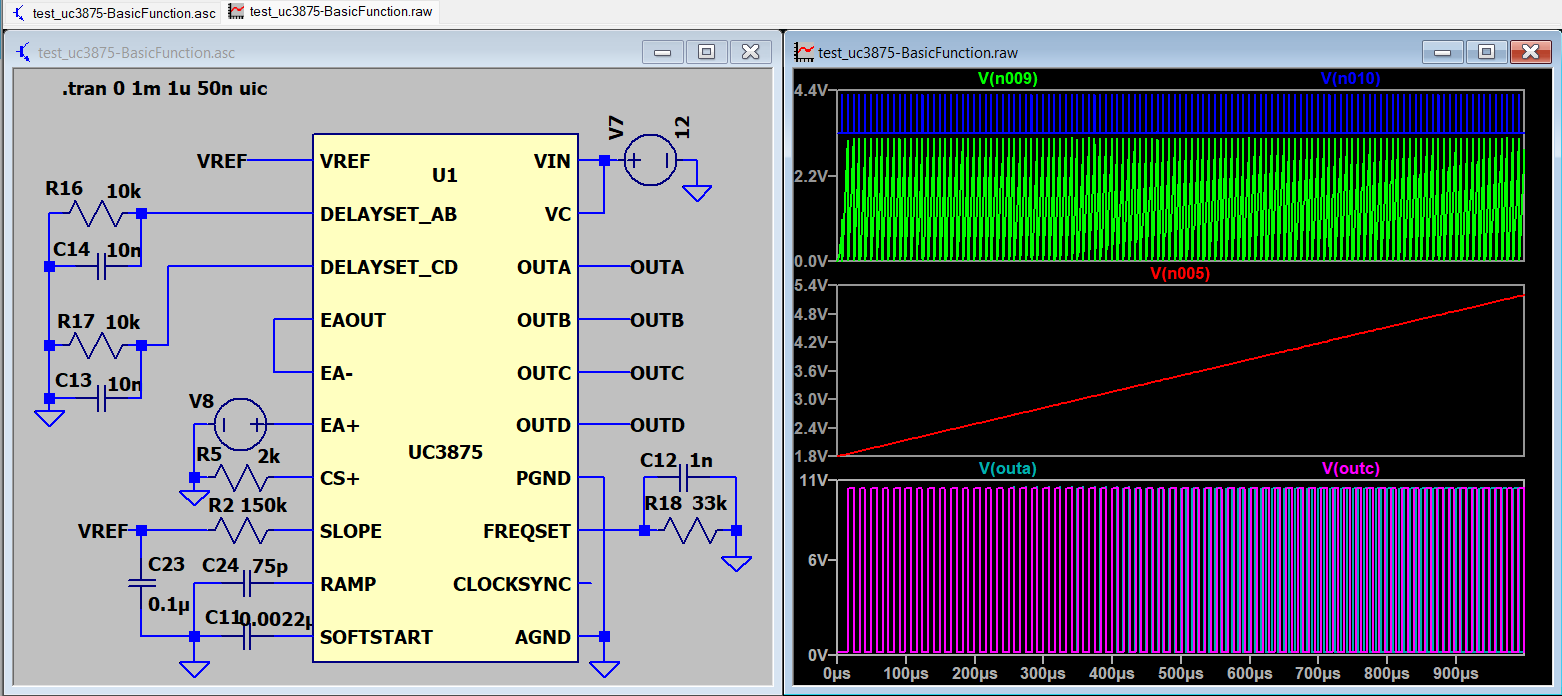Click the .tran simulation directive text
The height and width of the screenshot is (696, 1562).
(164, 89)
